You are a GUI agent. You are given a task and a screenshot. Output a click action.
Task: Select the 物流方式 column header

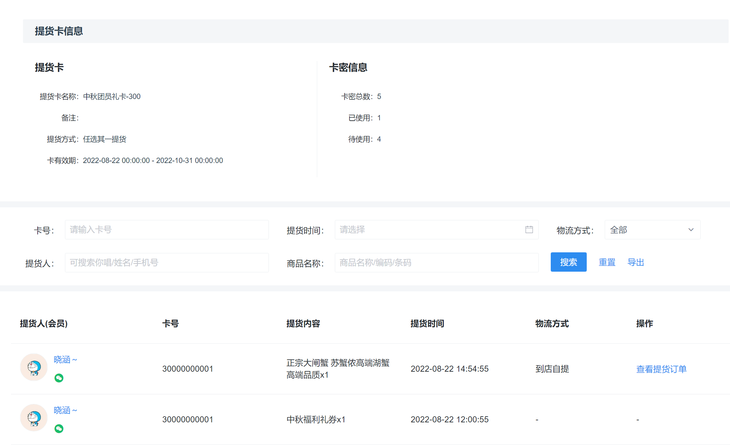(552, 324)
